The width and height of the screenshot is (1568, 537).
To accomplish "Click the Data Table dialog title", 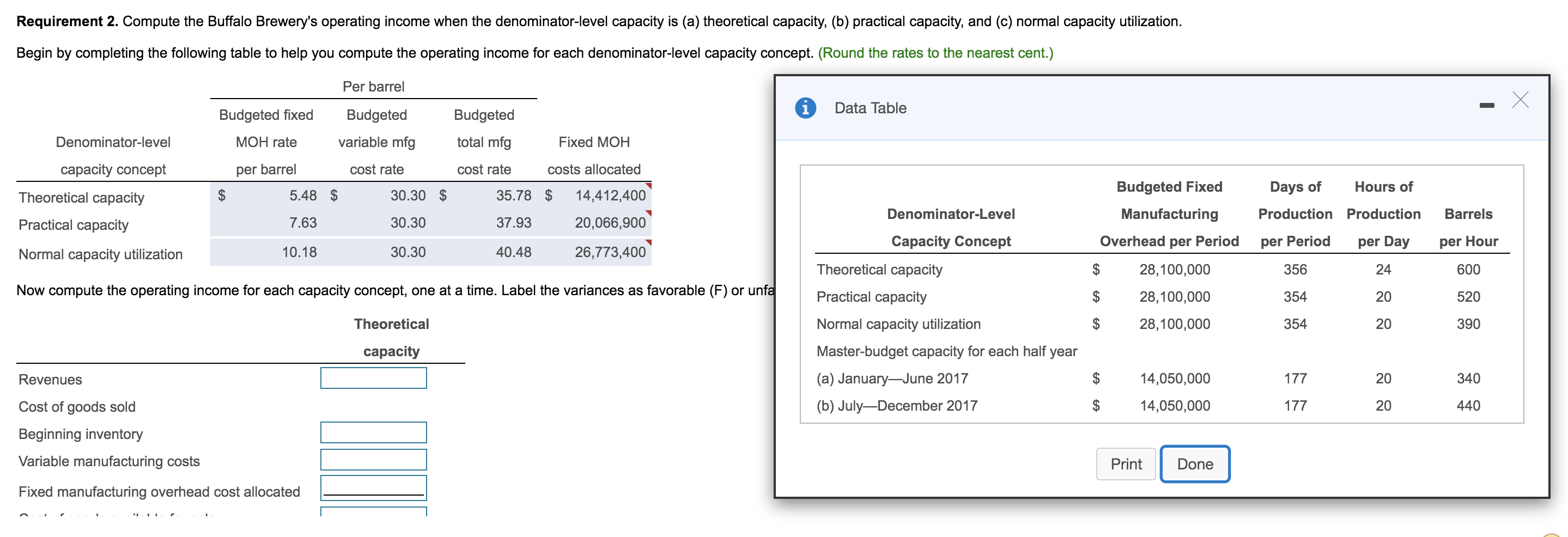I will coord(870,108).
